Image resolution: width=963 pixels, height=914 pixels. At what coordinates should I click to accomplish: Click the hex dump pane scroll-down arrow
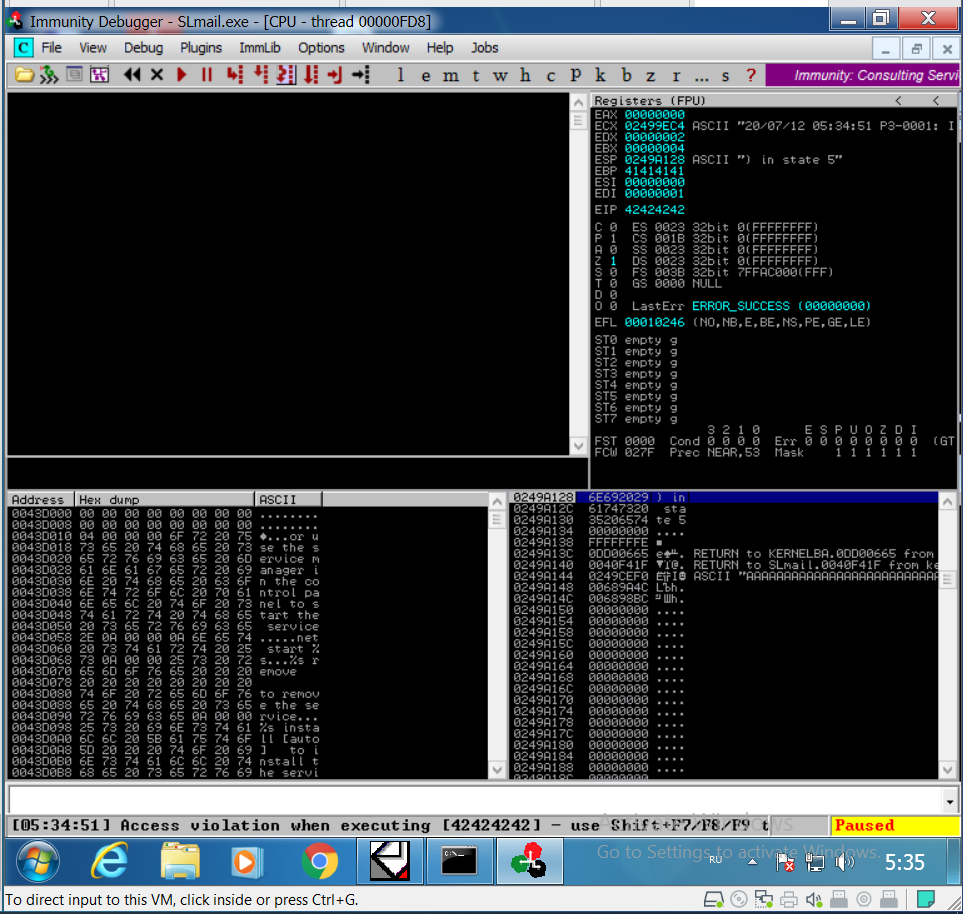(497, 770)
